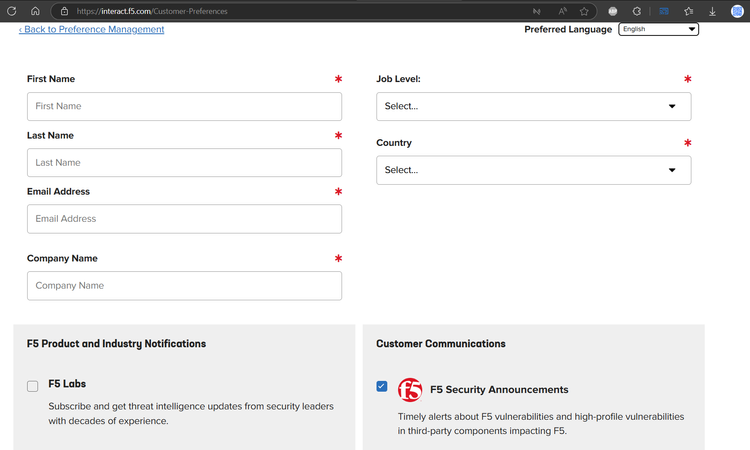The image size is (750, 450).
Task: Select the Company Name input
Action: (184, 285)
